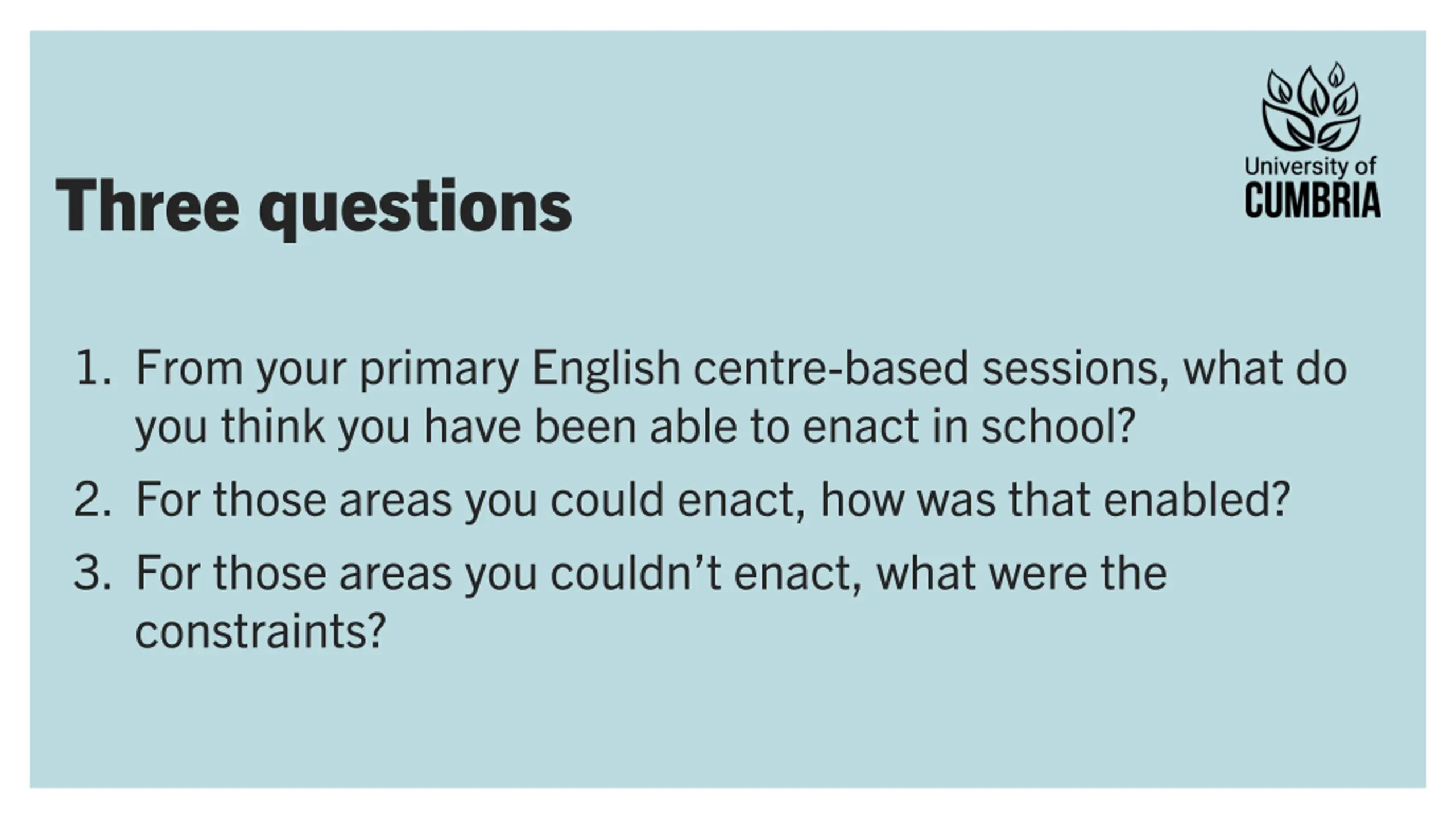Click the word 'centre-based' in question one
This screenshot has width=1456, height=819.
tap(830, 368)
